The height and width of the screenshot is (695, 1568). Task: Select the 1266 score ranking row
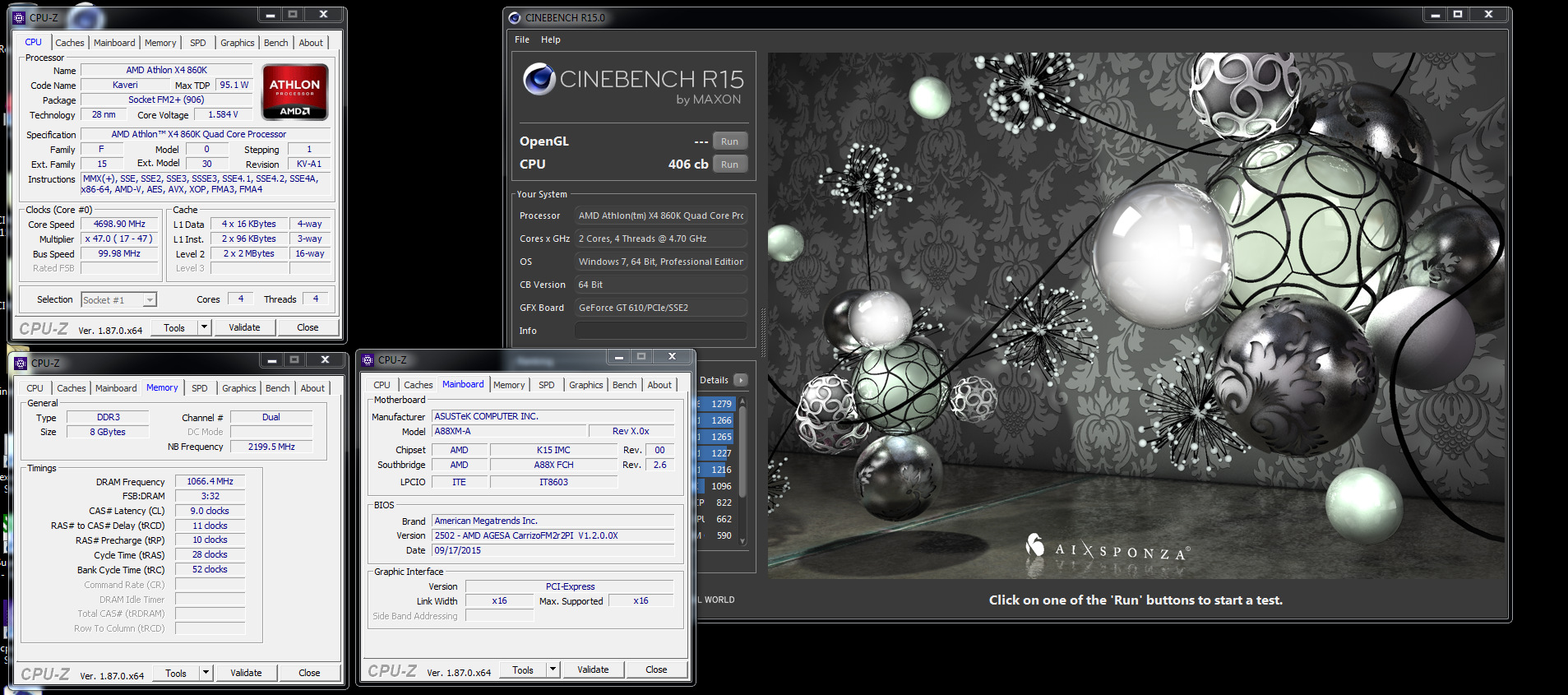tap(716, 420)
